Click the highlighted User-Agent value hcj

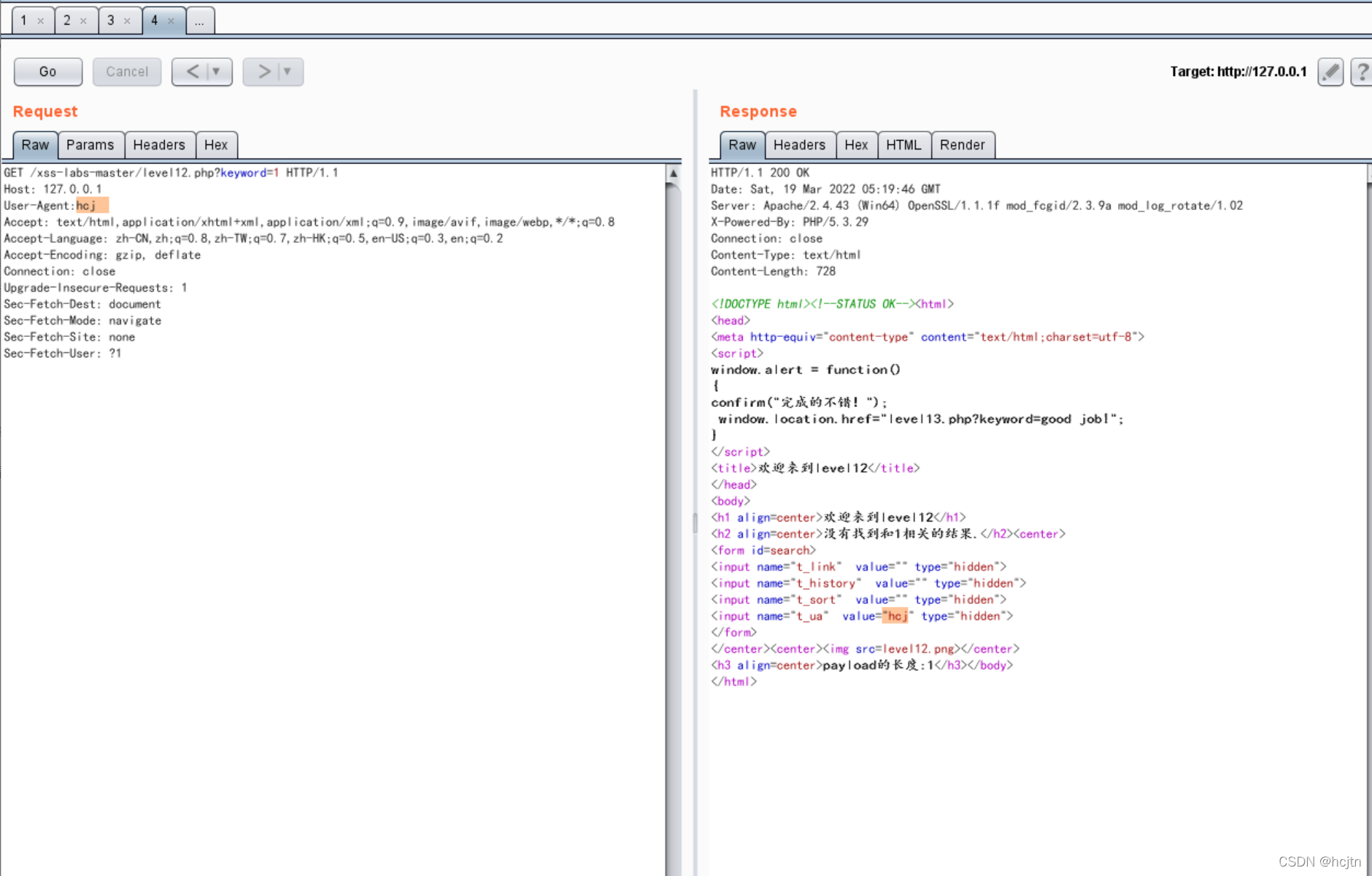(x=92, y=206)
